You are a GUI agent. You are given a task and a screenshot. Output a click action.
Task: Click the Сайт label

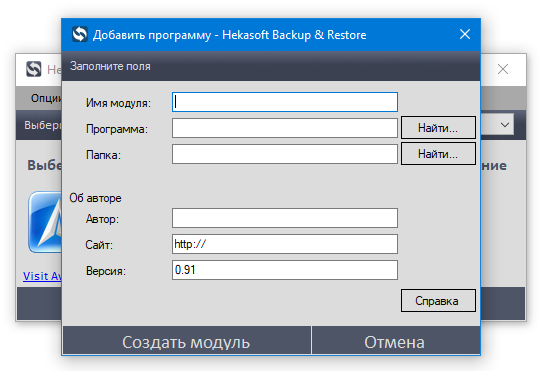pyautogui.click(x=99, y=245)
